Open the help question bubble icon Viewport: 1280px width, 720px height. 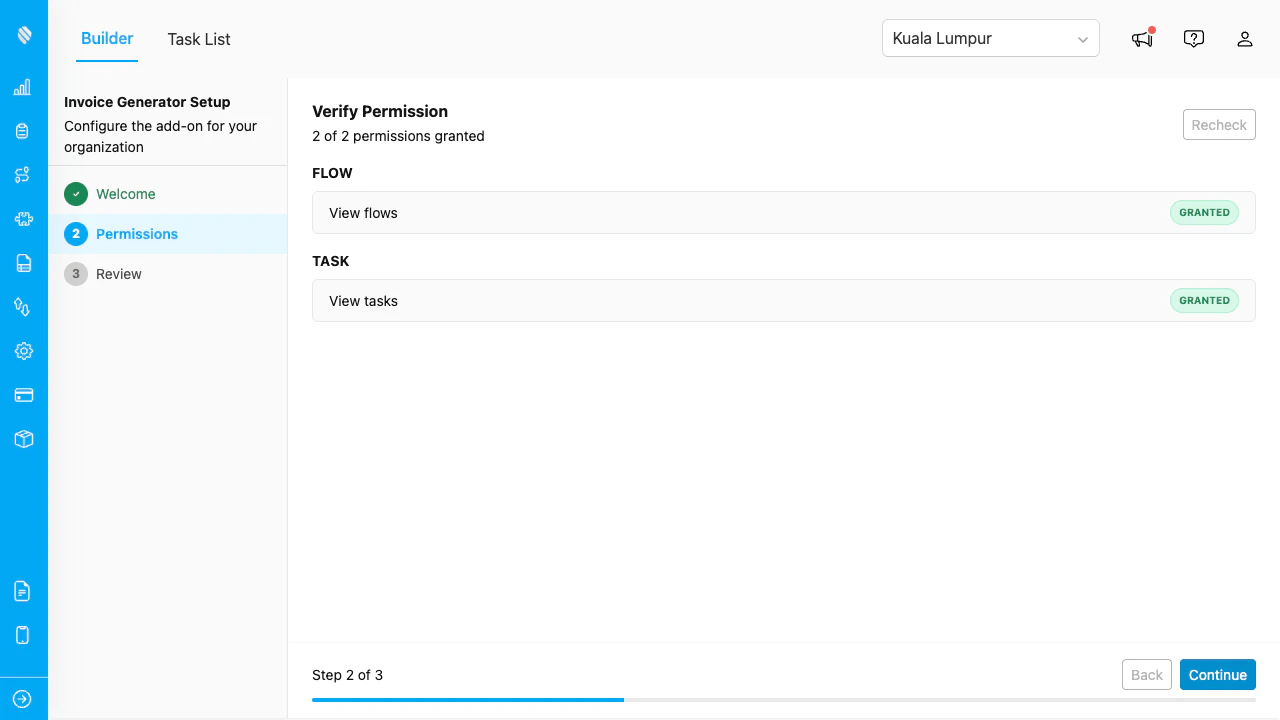[1193, 38]
